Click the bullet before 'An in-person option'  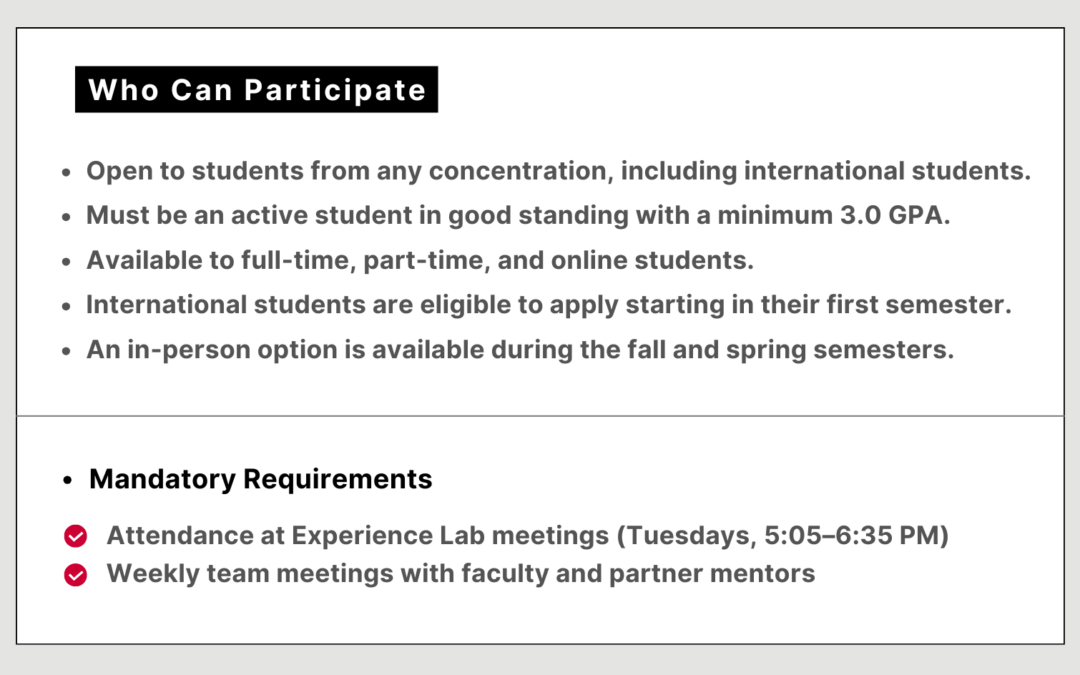pos(66,351)
